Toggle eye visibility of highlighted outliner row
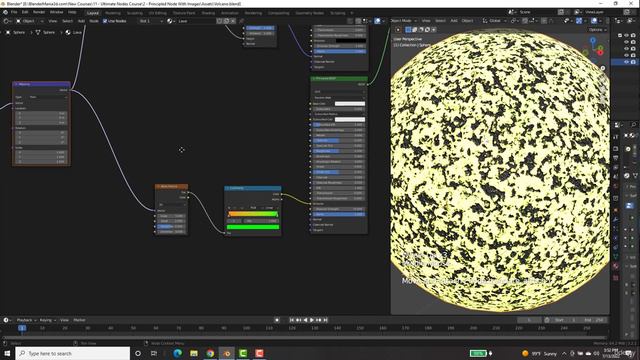Image resolution: width=640 pixels, height=360 pixels. 627,62
